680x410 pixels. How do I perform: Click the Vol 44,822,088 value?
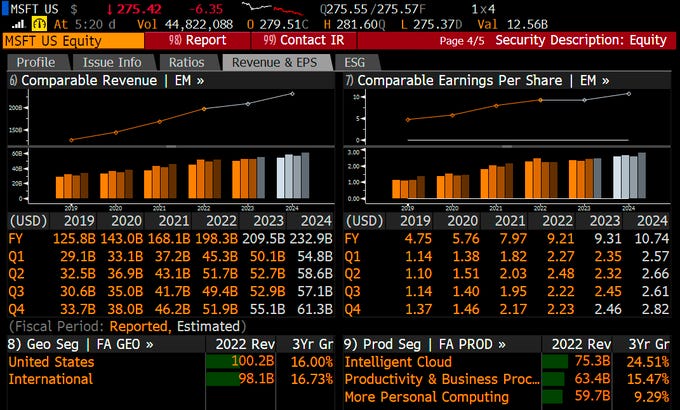(185, 24)
